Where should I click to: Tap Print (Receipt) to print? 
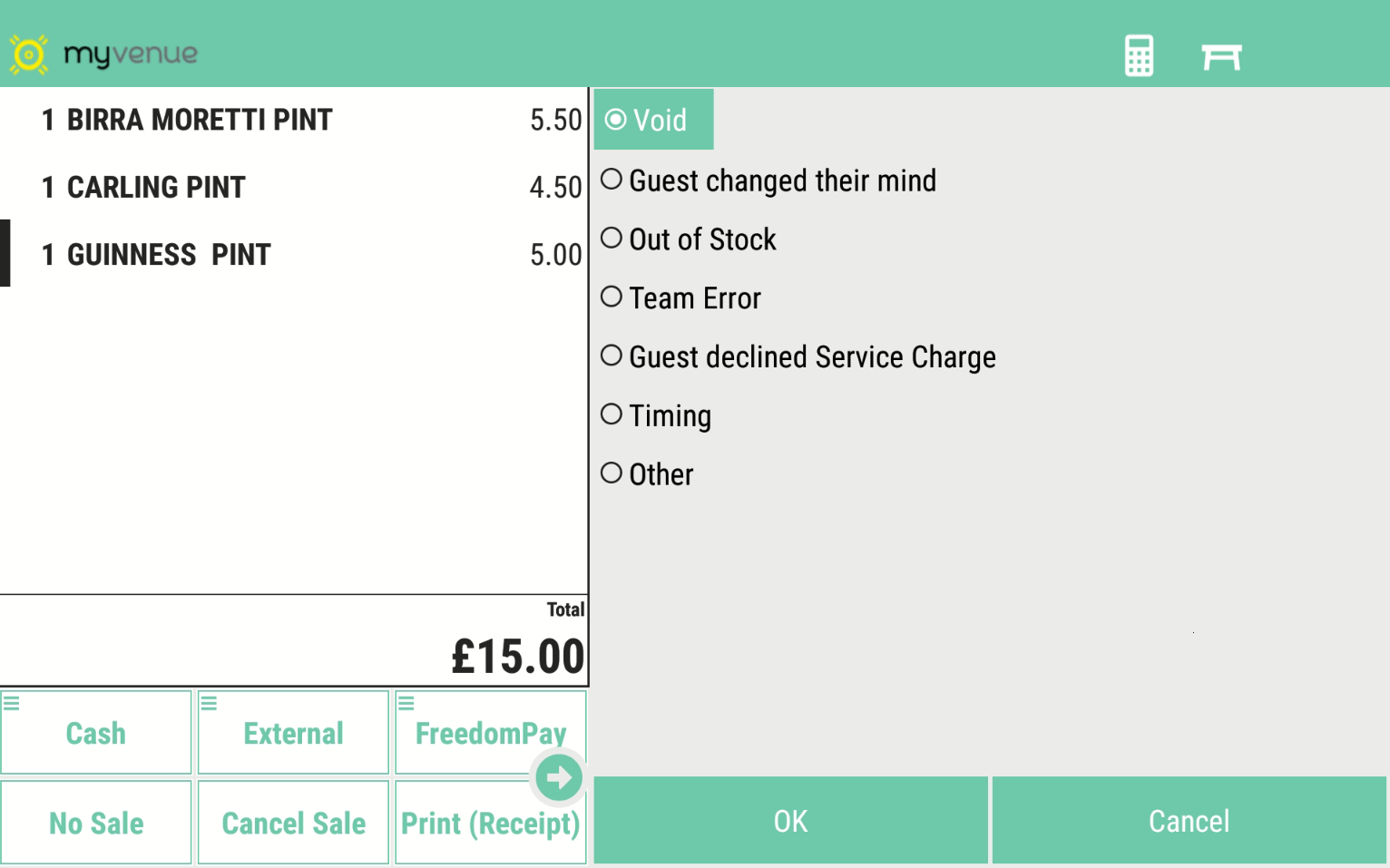pyautogui.click(x=490, y=823)
